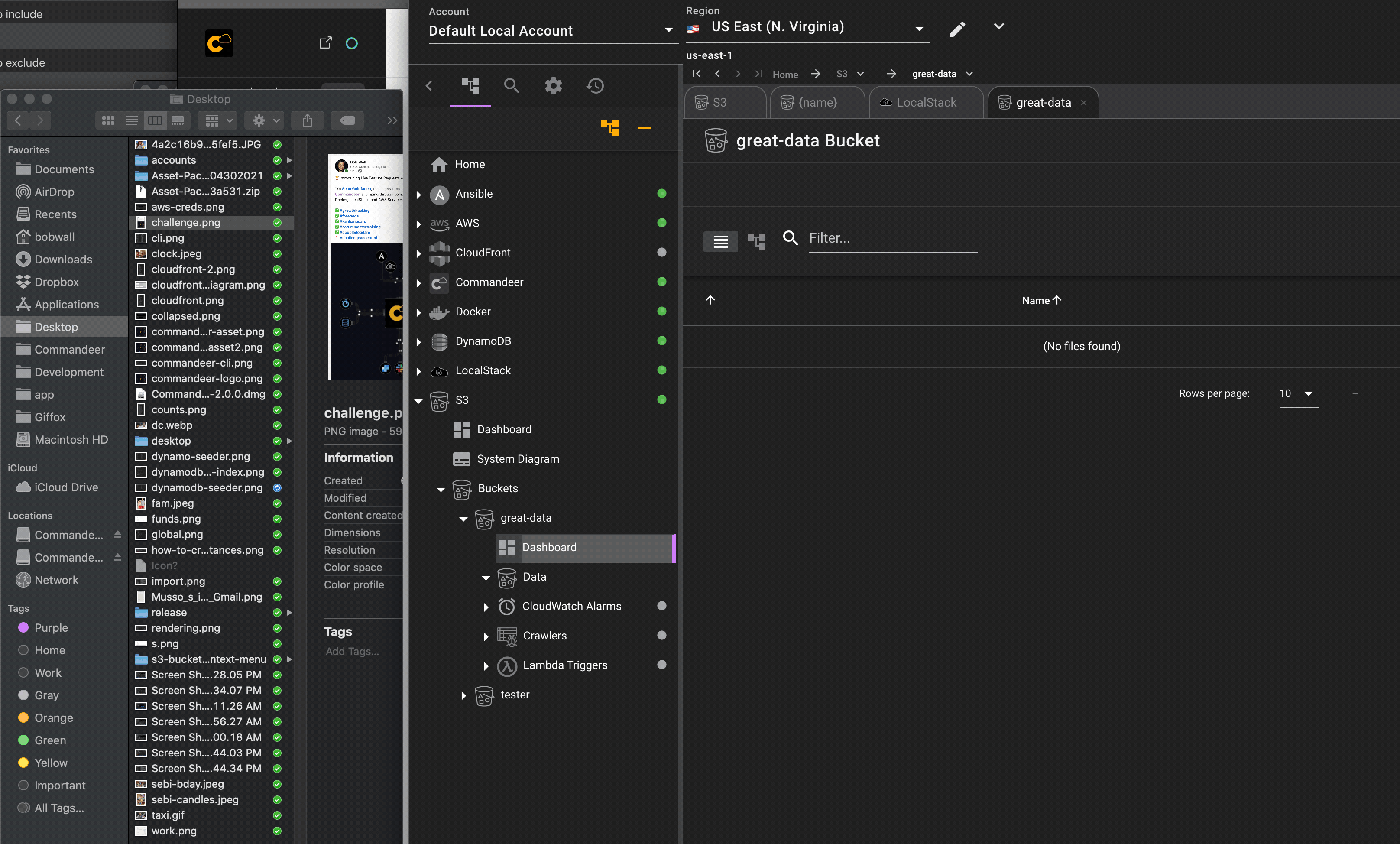Expand the AWS tree node
Screen dimensions: 1400x844
[x=419, y=224]
